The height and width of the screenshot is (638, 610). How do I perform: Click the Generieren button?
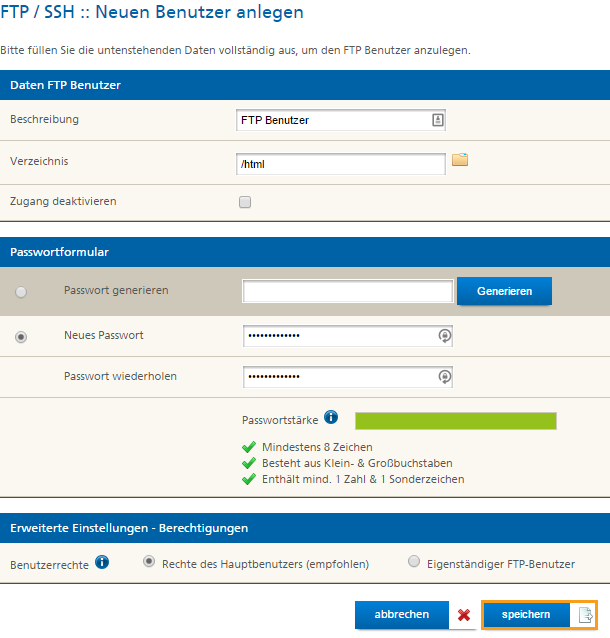pyautogui.click(x=504, y=291)
